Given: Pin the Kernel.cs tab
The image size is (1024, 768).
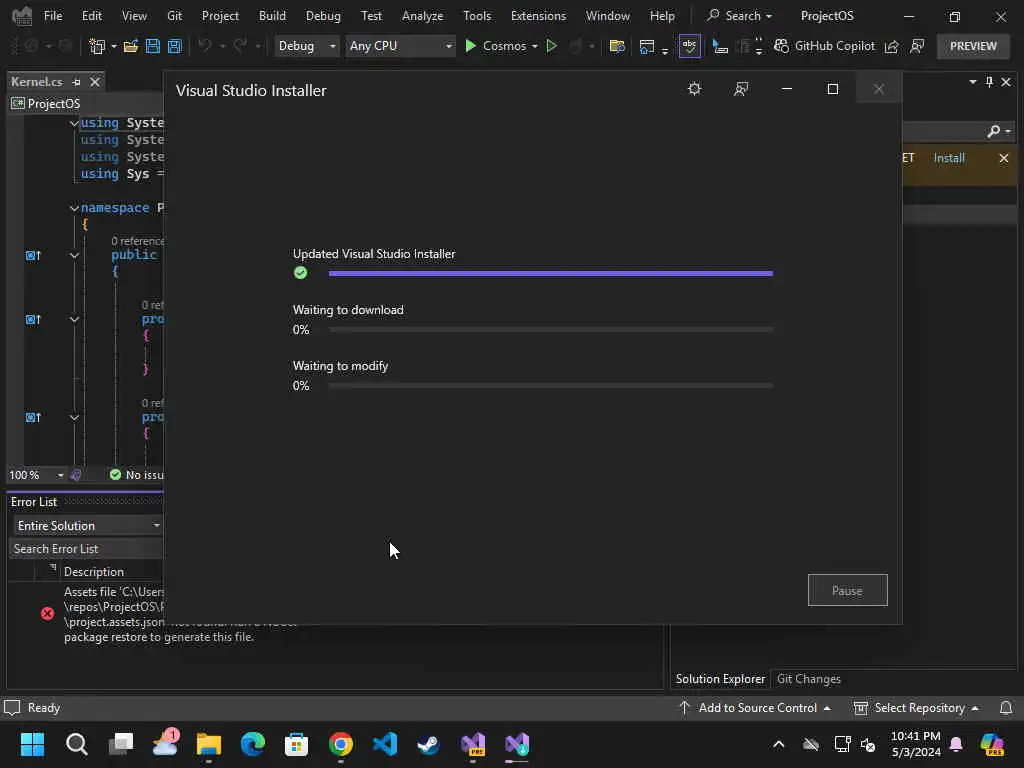Looking at the screenshot, I should (76, 82).
